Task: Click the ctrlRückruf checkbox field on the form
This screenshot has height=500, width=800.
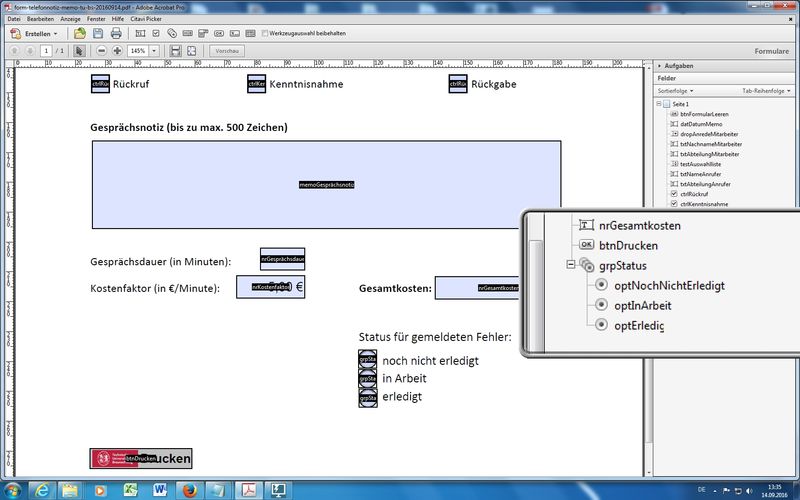Action: click(100, 85)
